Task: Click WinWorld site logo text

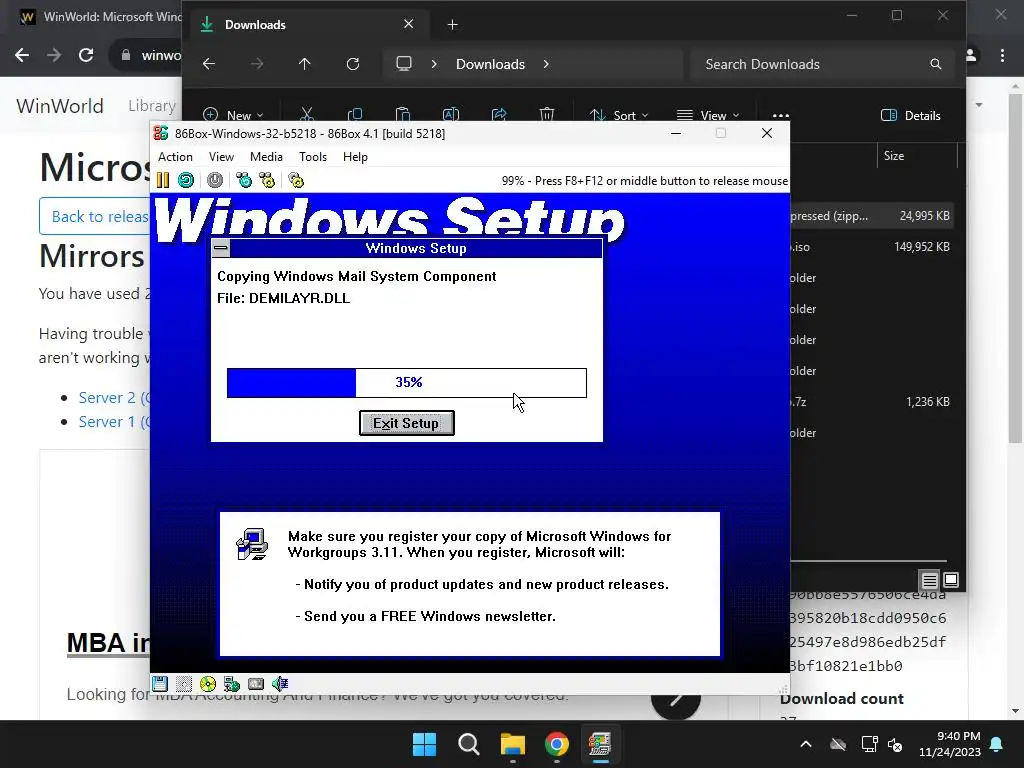Action: [59, 106]
